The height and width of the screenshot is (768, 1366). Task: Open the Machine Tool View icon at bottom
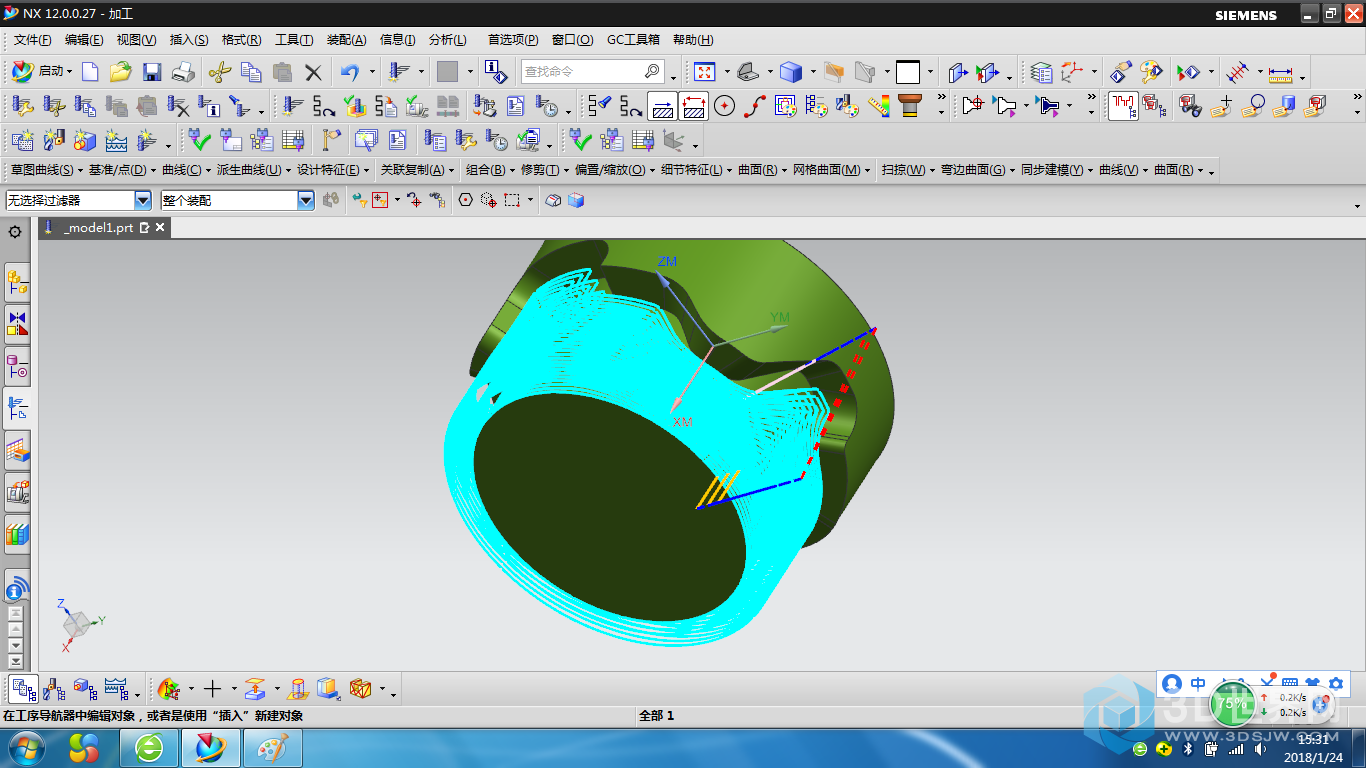[x=54, y=689]
